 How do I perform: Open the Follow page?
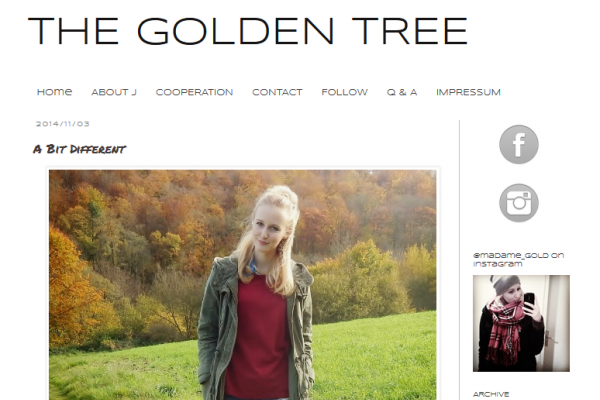click(x=344, y=92)
